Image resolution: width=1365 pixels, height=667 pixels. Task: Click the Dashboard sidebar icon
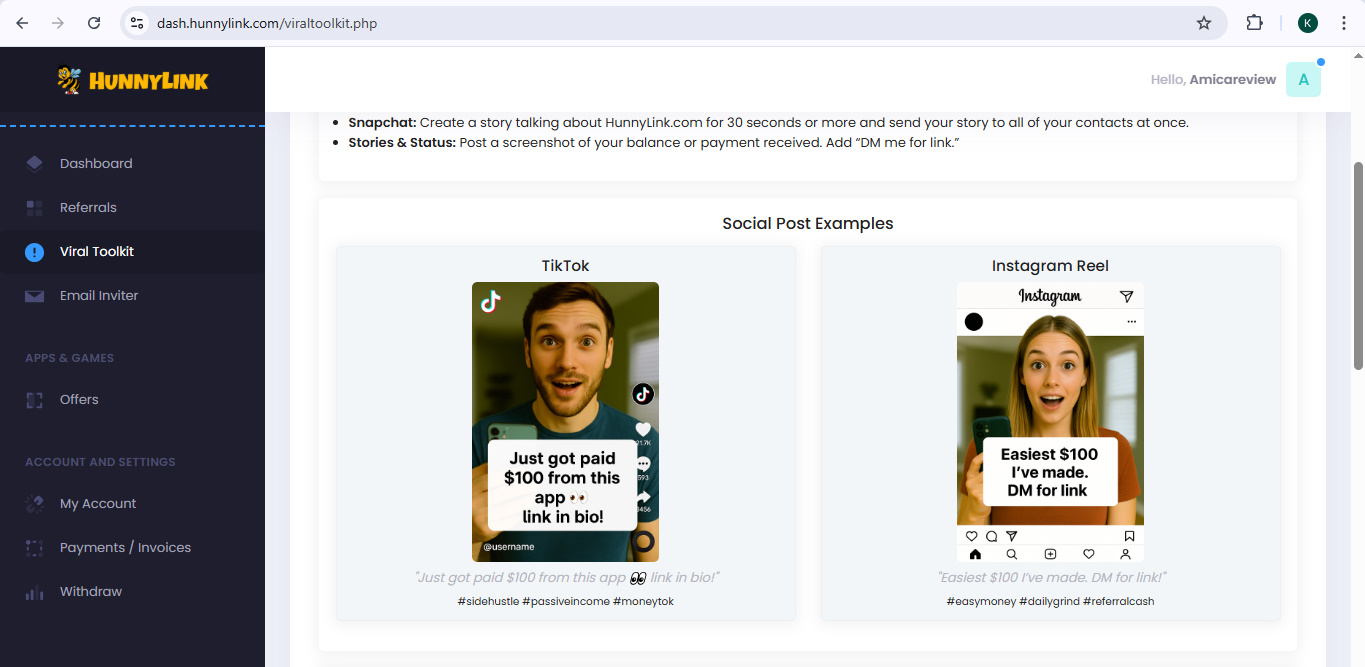pyautogui.click(x=35, y=164)
